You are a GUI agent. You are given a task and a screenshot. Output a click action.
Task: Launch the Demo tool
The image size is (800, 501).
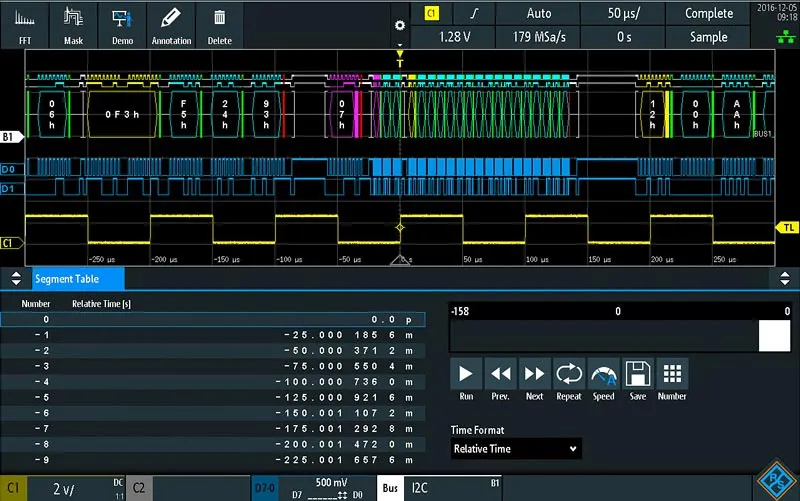pos(122,25)
